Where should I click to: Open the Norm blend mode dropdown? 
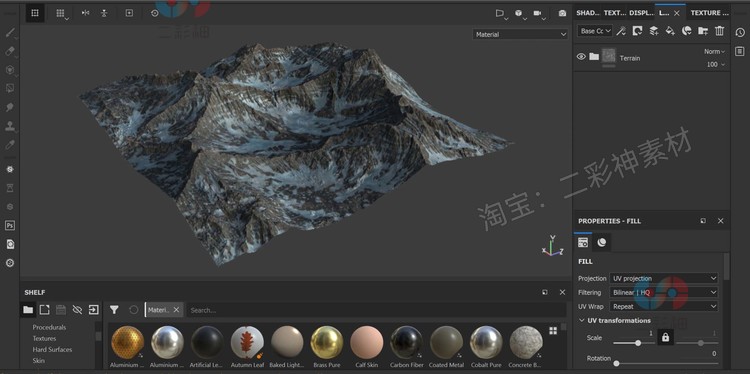coord(714,51)
